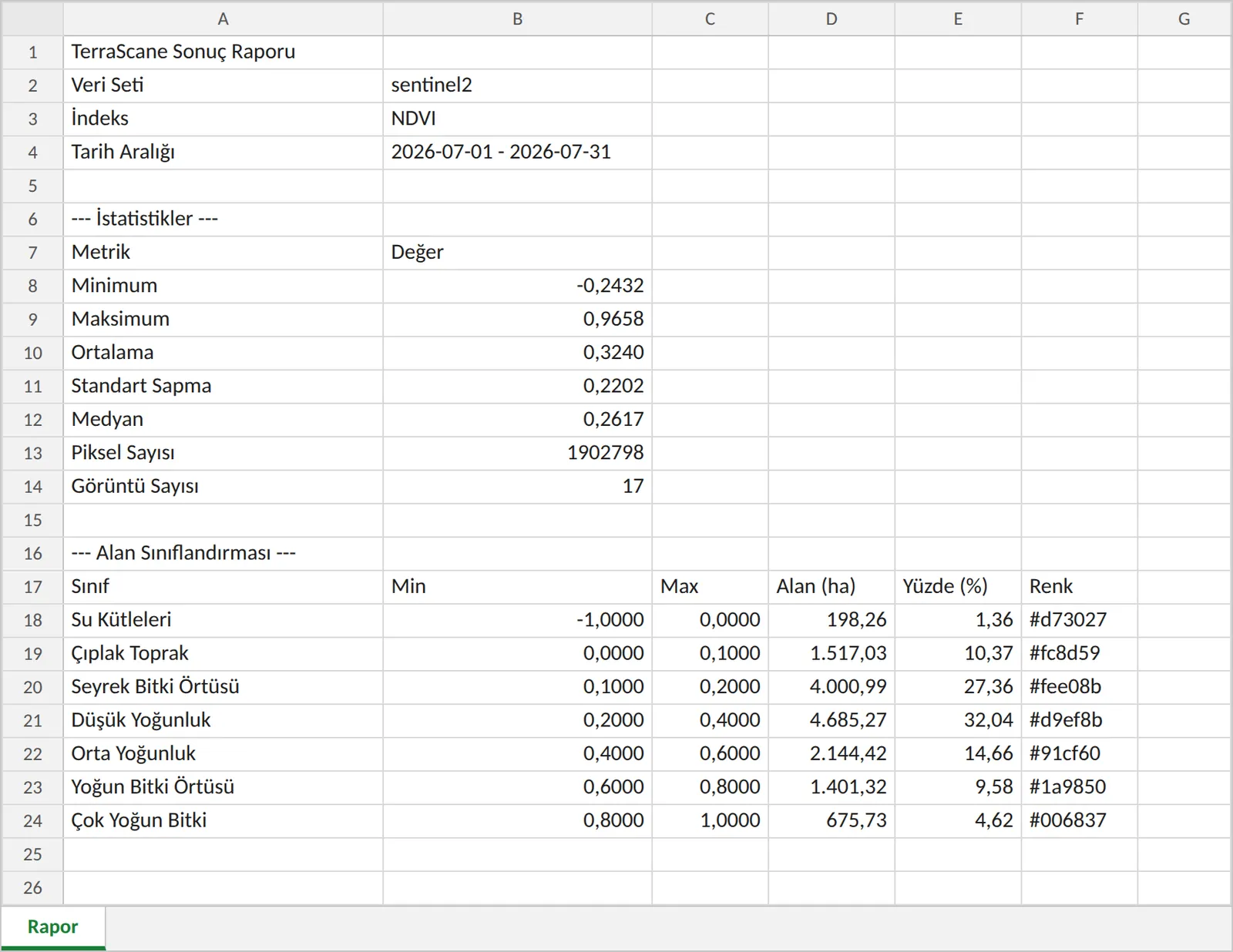Viewport: 1233px width, 952px height.
Task: Select date range cell '2026-07-01 - 2026-07-31'
Action: click(517, 153)
